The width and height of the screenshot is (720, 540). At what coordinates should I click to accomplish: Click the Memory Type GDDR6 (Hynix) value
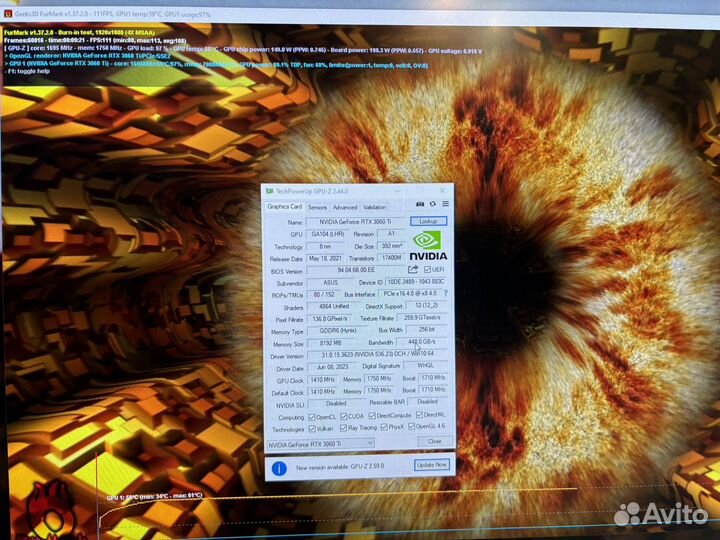click(x=338, y=331)
